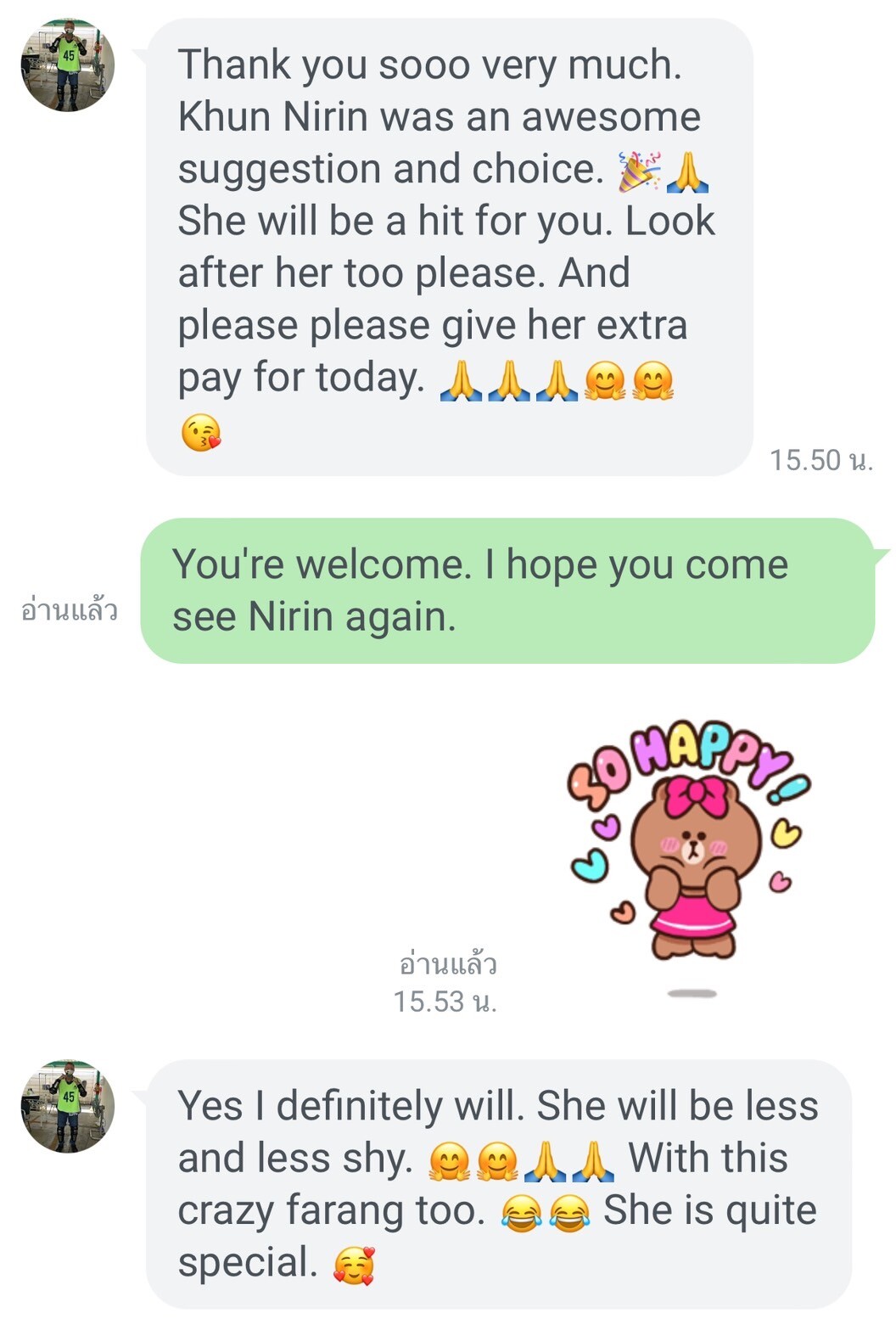896x1319 pixels.
Task: Tap read receipt beside green message
Action: [69, 609]
